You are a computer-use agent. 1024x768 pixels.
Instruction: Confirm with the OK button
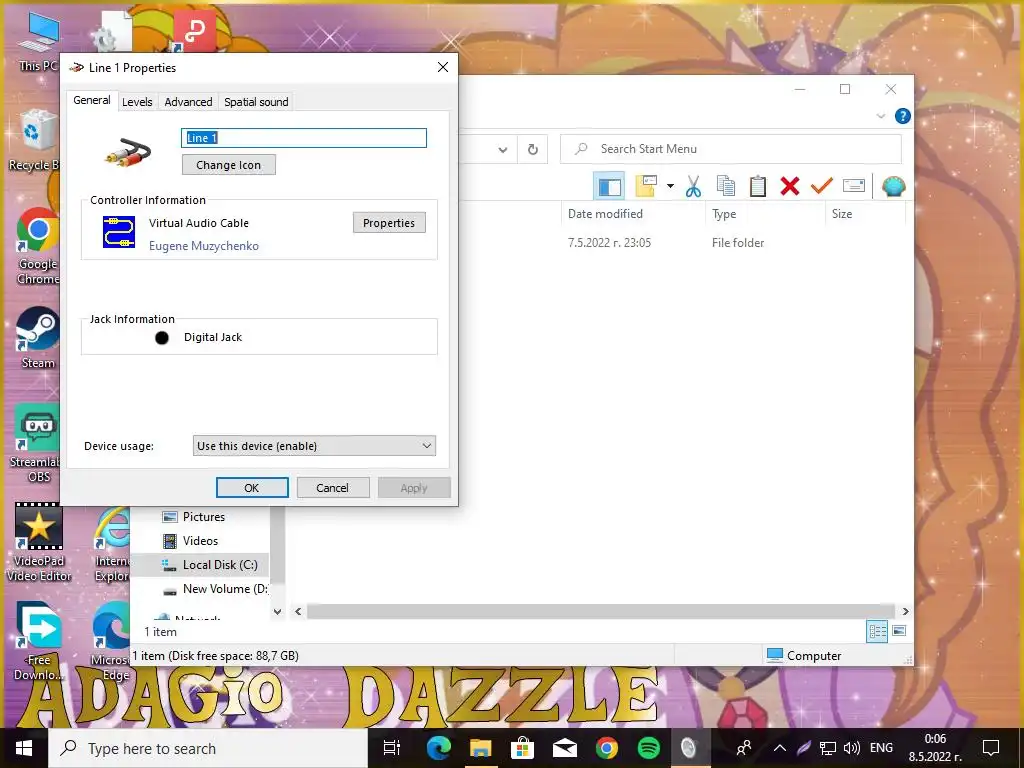pos(252,488)
